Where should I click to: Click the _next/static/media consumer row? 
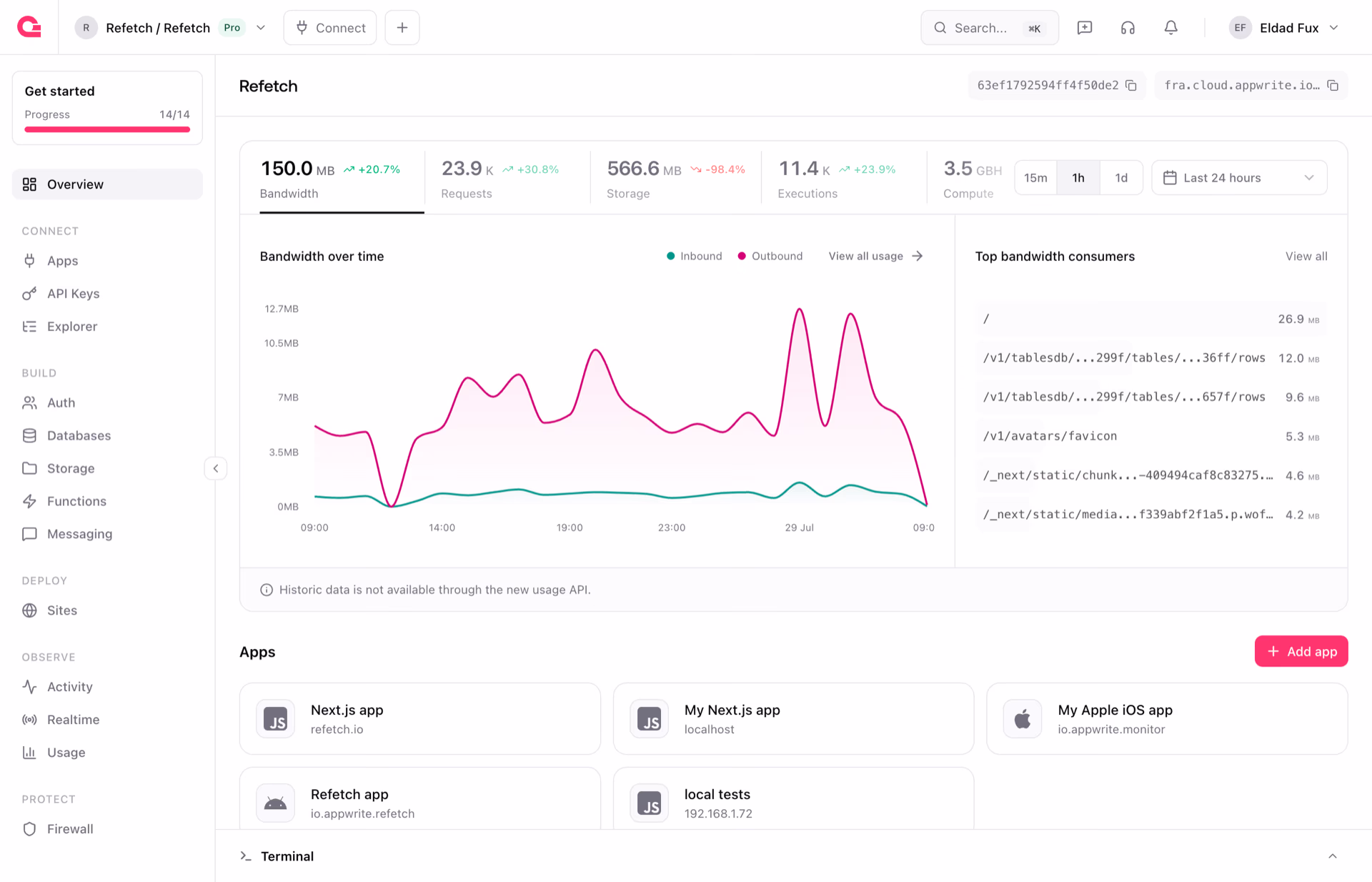(x=1151, y=515)
